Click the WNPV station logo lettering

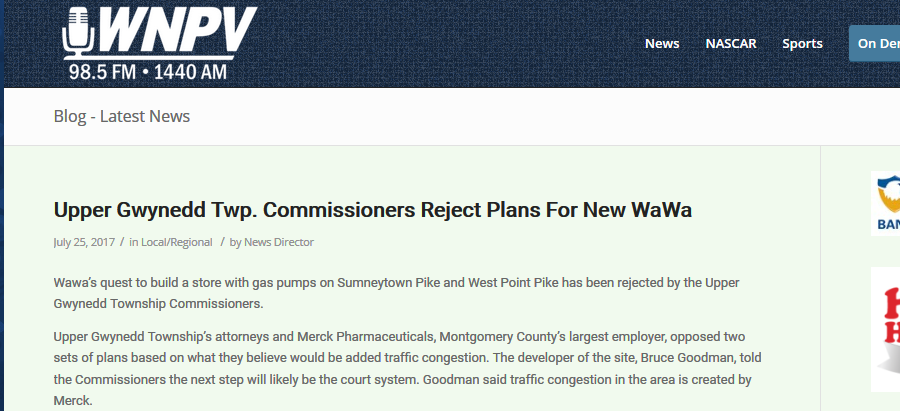click(x=177, y=29)
